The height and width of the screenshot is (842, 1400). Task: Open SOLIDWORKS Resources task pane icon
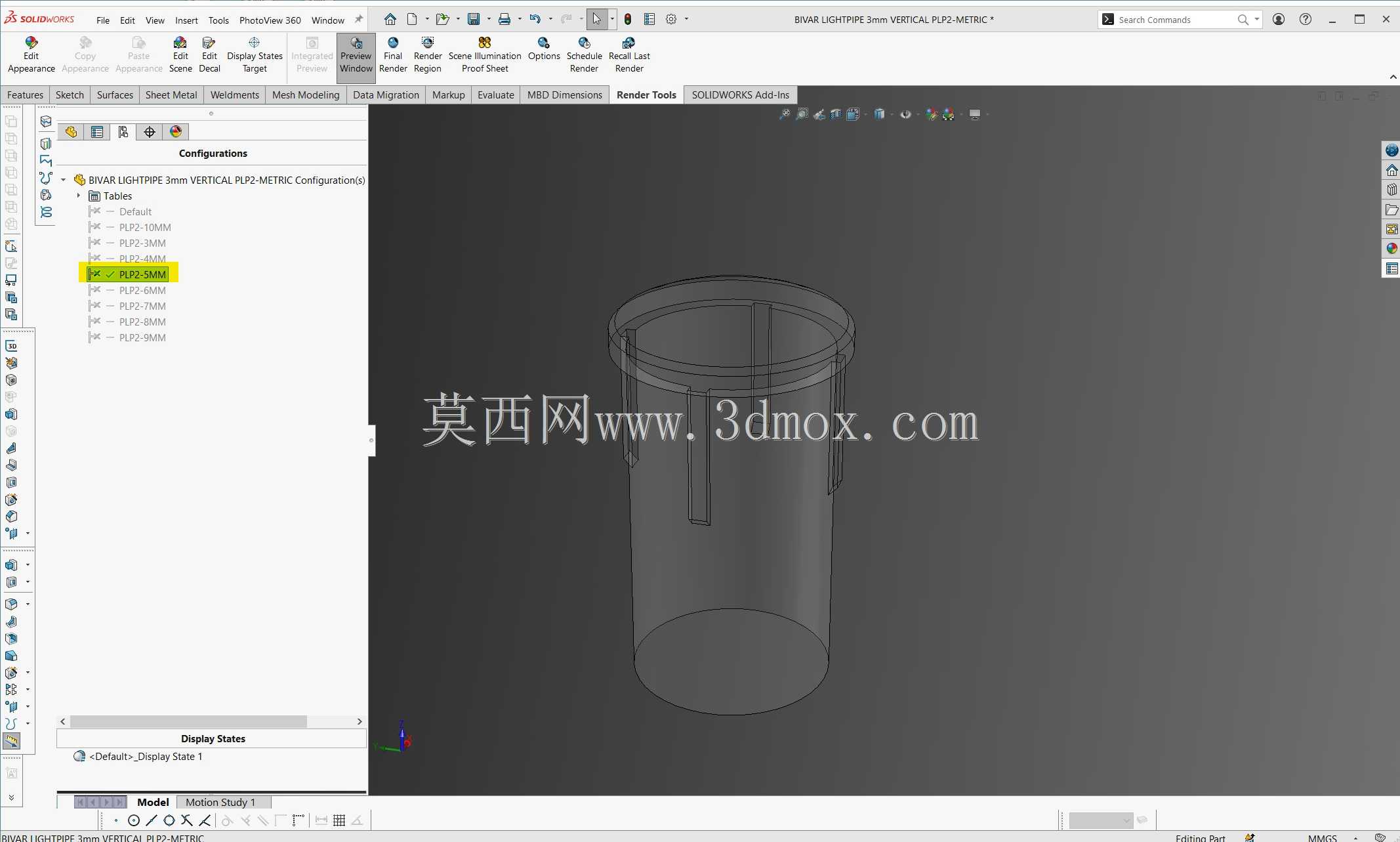[x=1391, y=170]
